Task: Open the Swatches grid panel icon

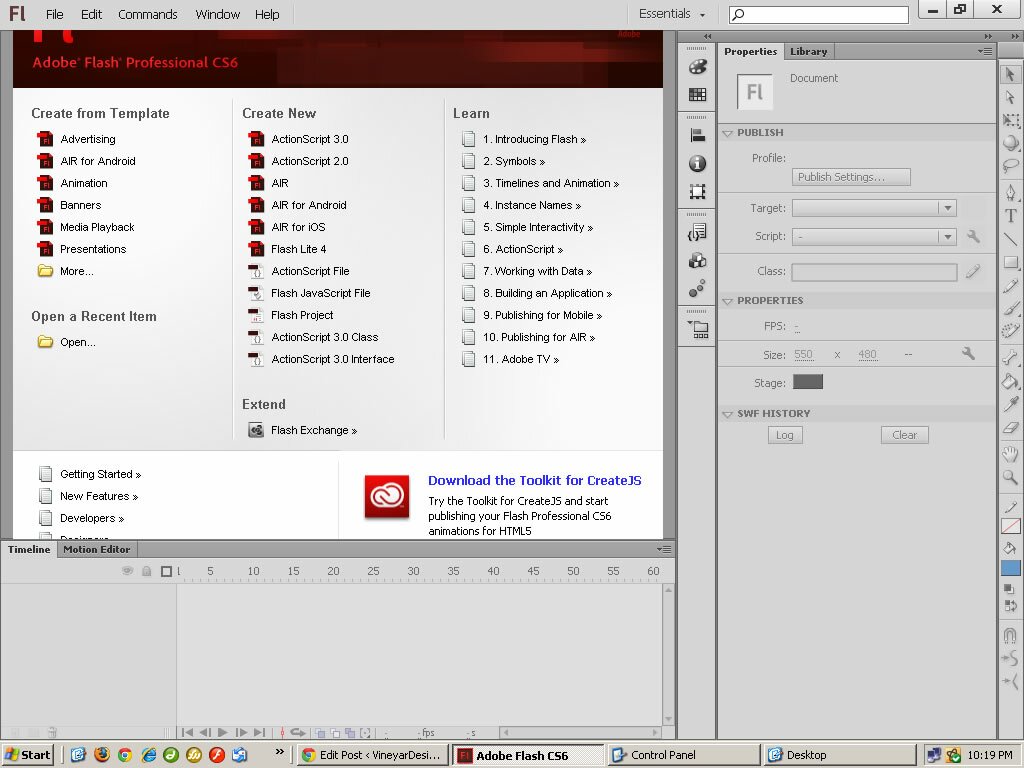Action: point(697,95)
